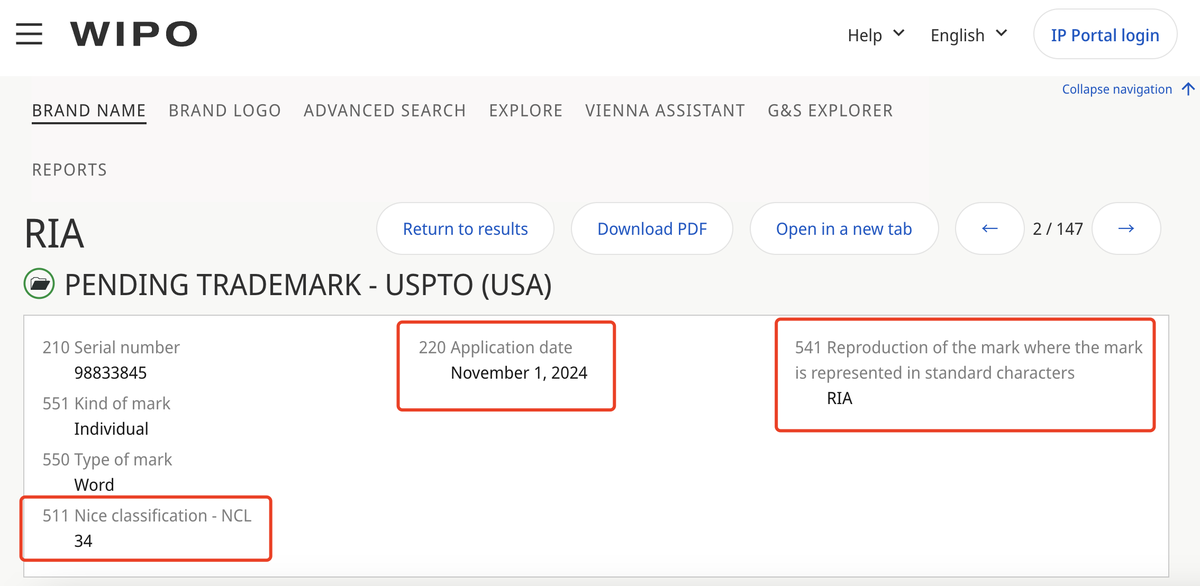Viewport: 1200px width, 586px height.
Task: Click the Nice classification value 34
Action: pos(83,541)
